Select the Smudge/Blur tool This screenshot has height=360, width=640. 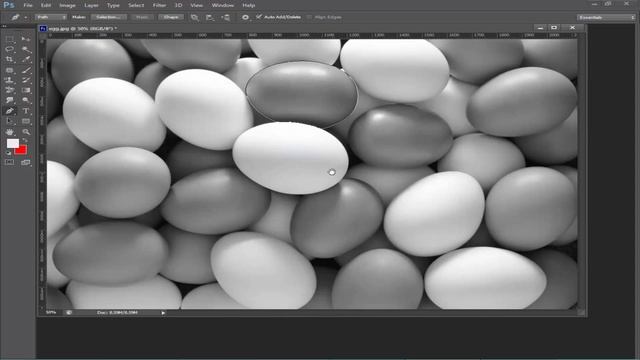click(10, 100)
